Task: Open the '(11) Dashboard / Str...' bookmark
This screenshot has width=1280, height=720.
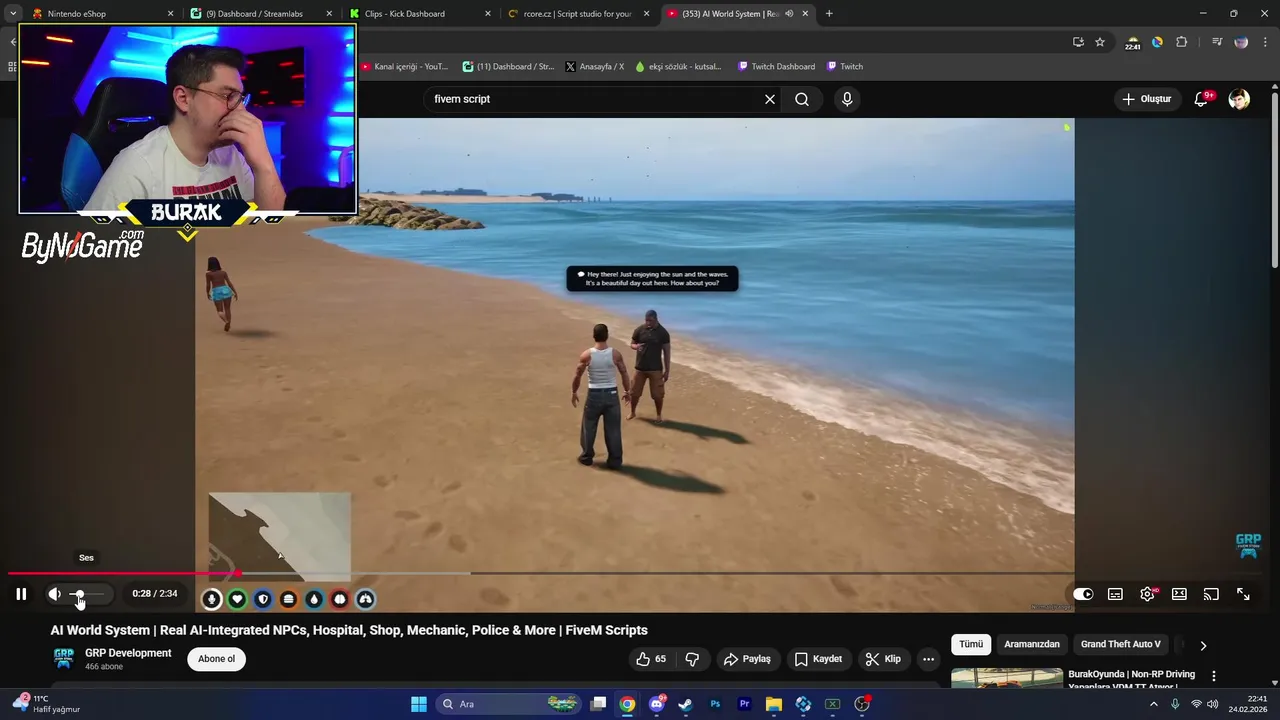Action: pos(508,66)
